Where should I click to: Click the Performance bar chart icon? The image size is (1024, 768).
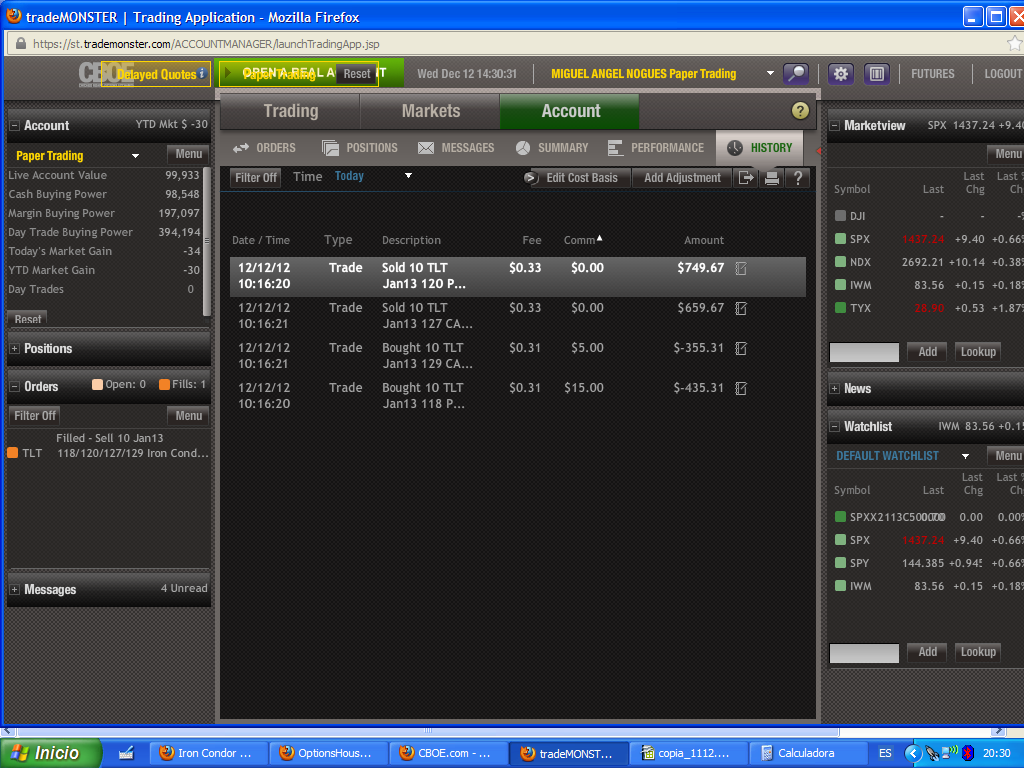(615, 148)
